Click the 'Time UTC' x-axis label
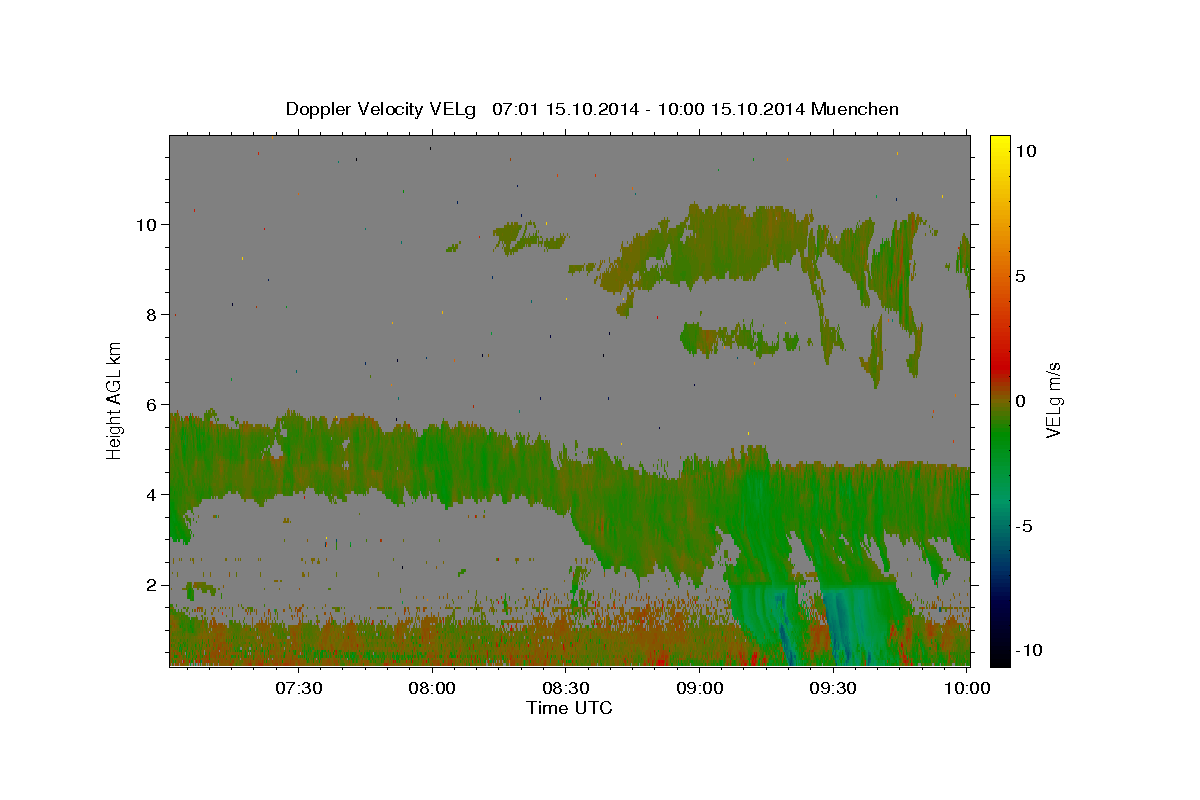The height and width of the screenshot is (800, 1200). pos(569,708)
